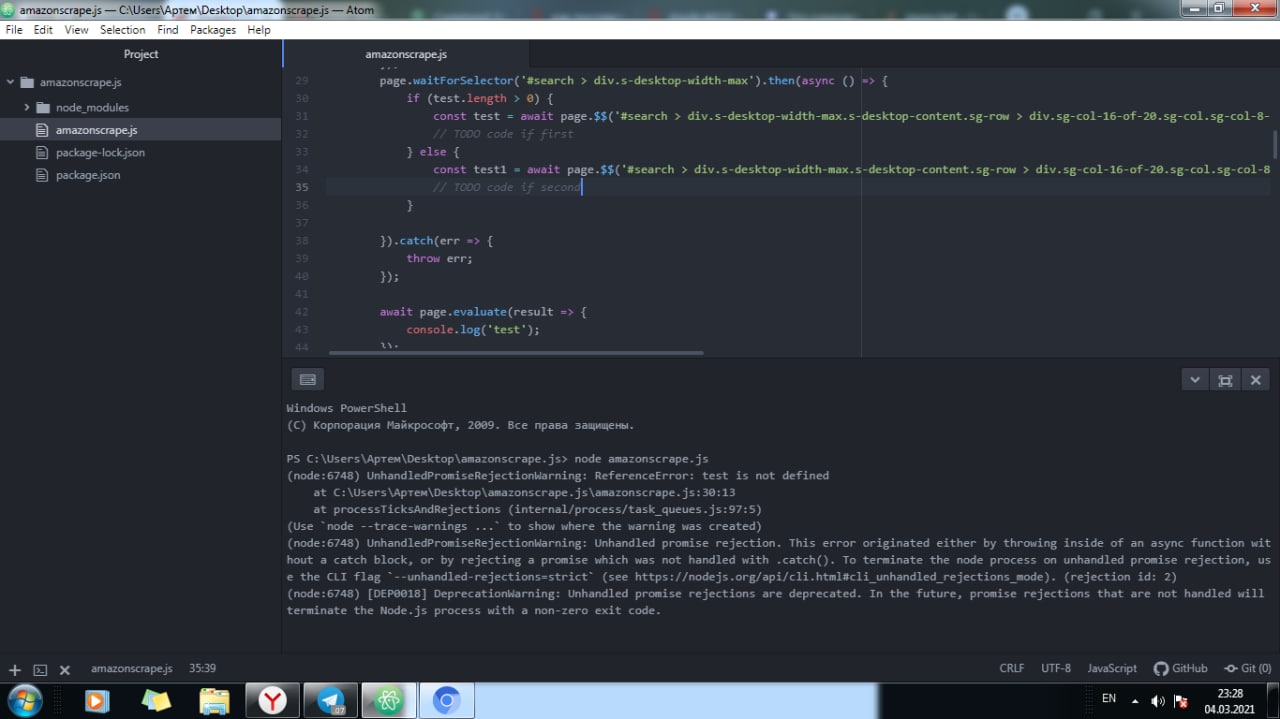This screenshot has height=719, width=1280.
Task: Maximize the terminal panel
Action: (x=1225, y=380)
